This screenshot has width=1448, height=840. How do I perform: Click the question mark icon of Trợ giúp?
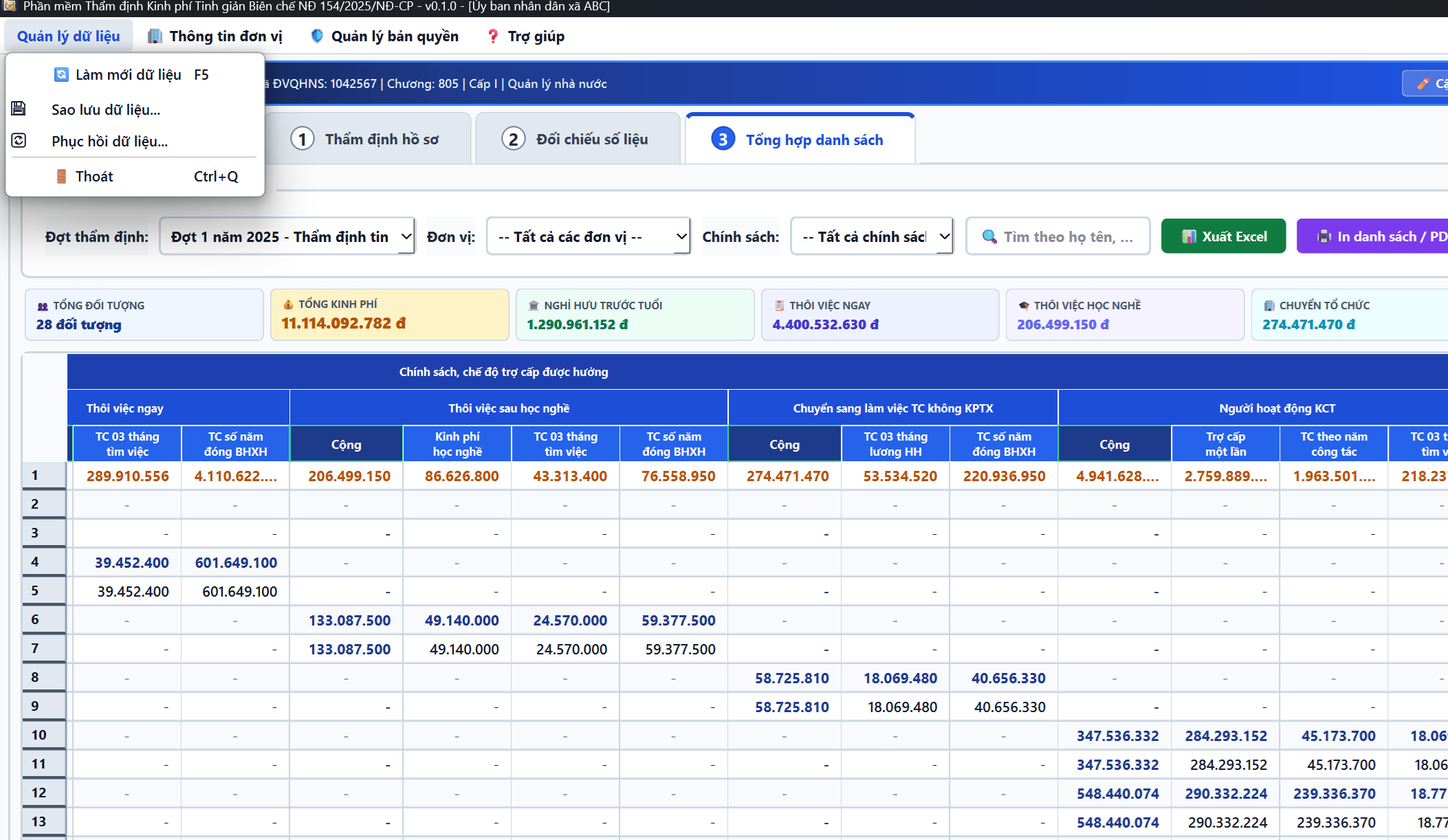click(493, 36)
